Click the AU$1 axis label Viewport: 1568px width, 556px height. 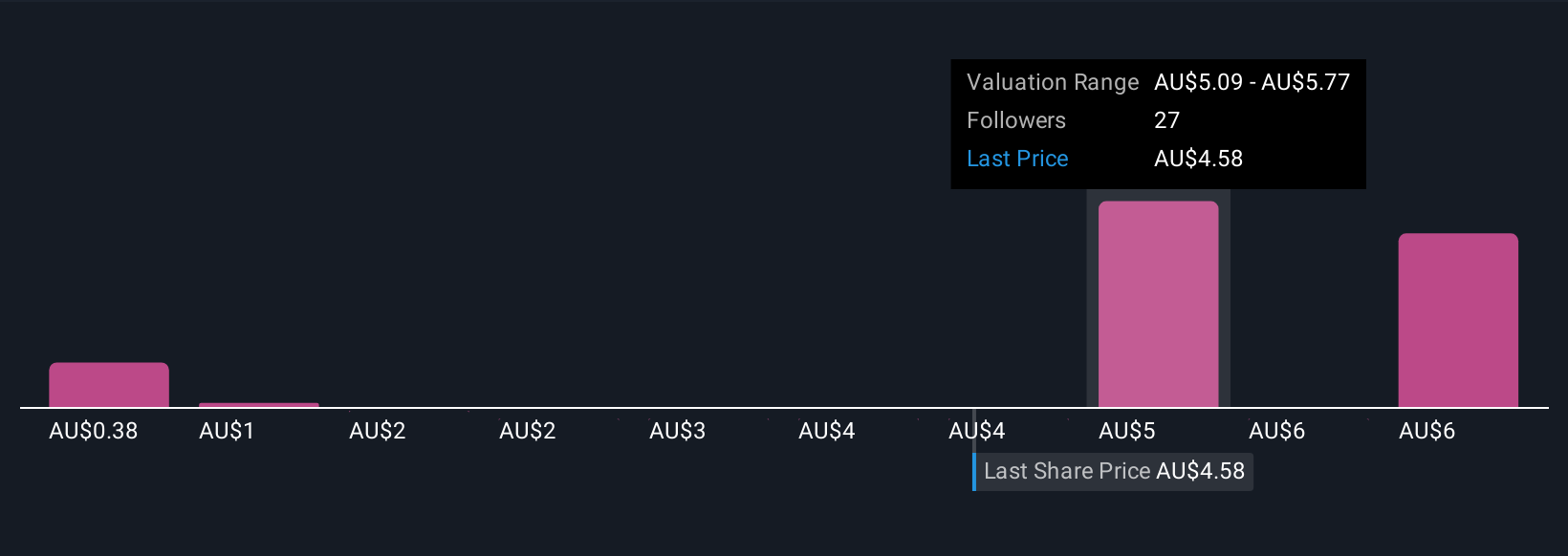pyautogui.click(x=227, y=431)
